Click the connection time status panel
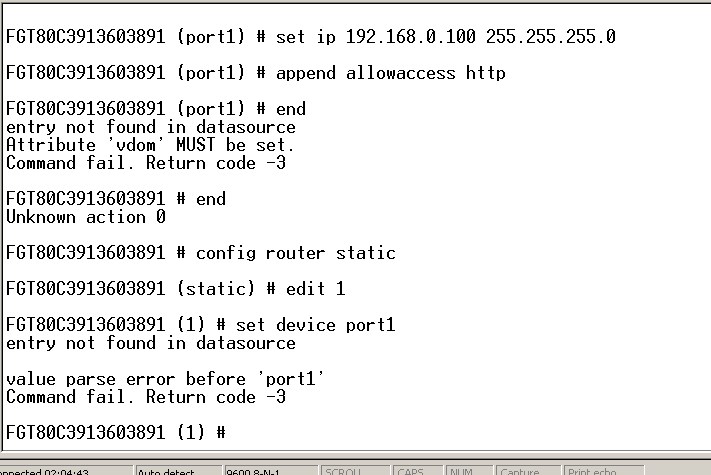Screen dimensions: 711x475 click(x=60, y=470)
